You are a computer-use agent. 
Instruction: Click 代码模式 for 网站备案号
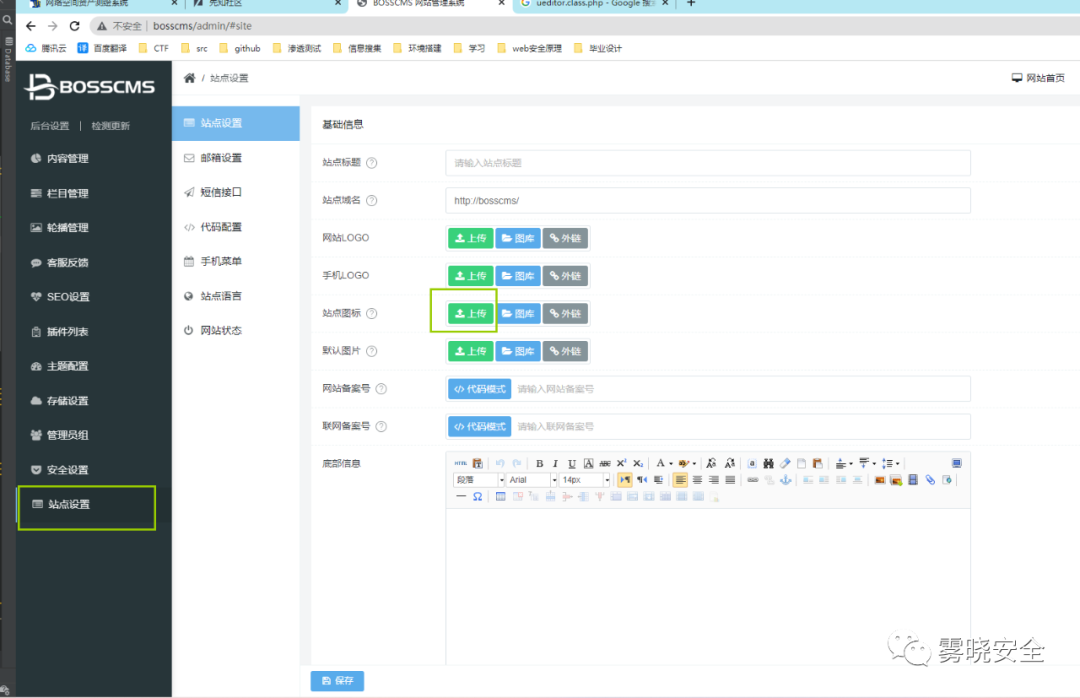(479, 389)
